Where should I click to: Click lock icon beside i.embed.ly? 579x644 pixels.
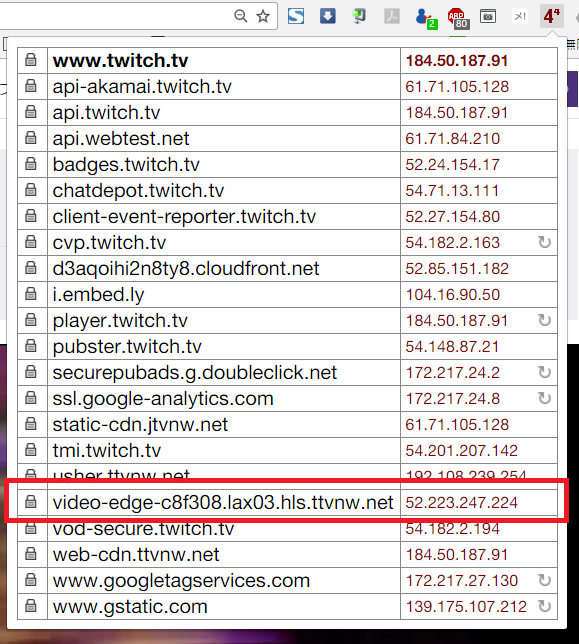click(x=31, y=294)
